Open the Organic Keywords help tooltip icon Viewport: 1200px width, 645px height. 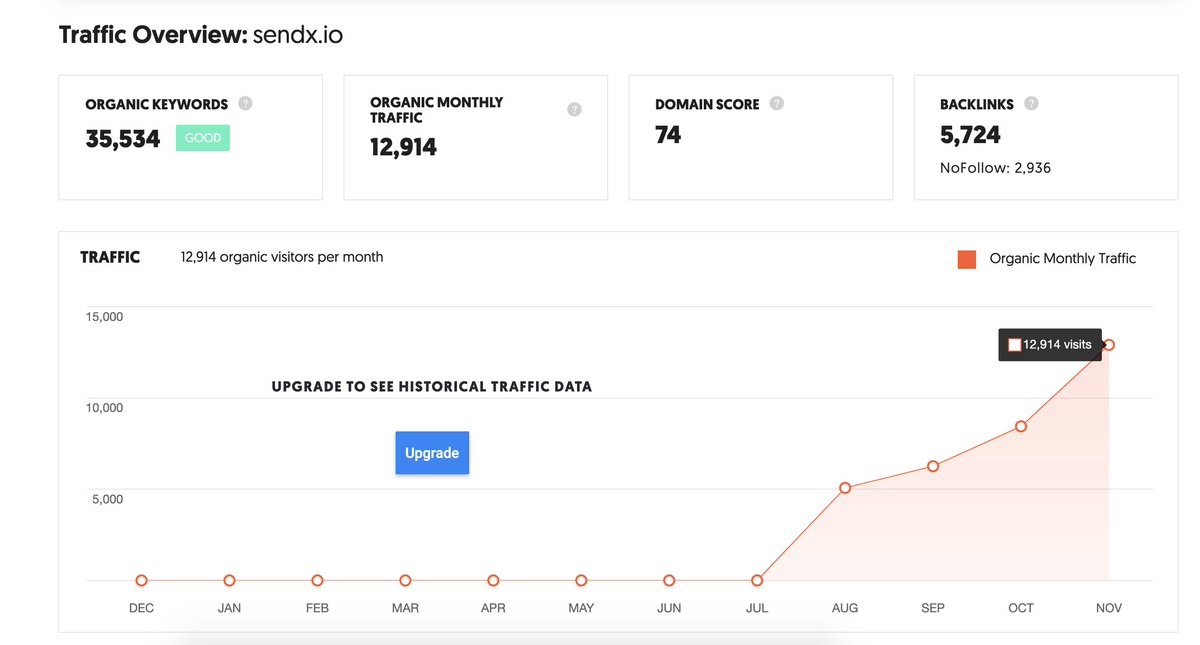pos(246,103)
